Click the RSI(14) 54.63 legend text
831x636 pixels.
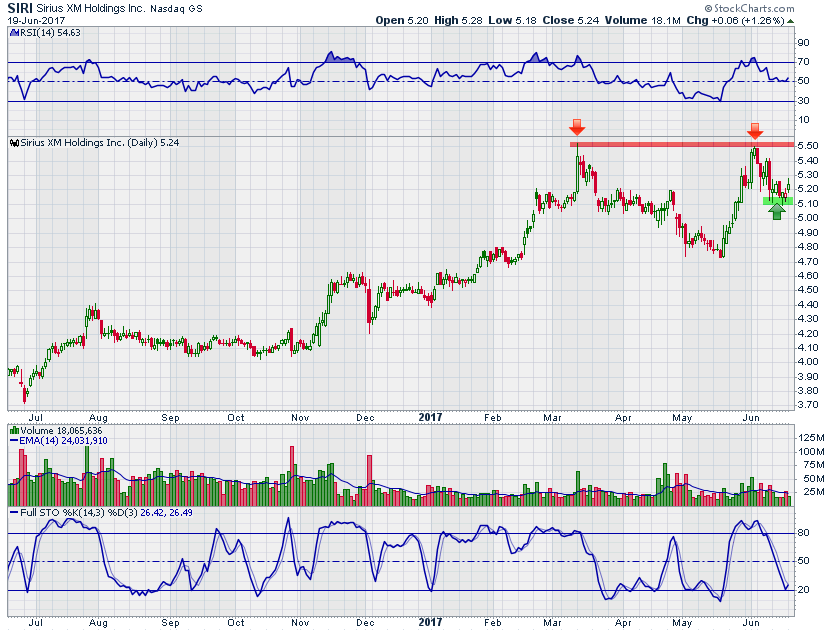[x=49, y=33]
